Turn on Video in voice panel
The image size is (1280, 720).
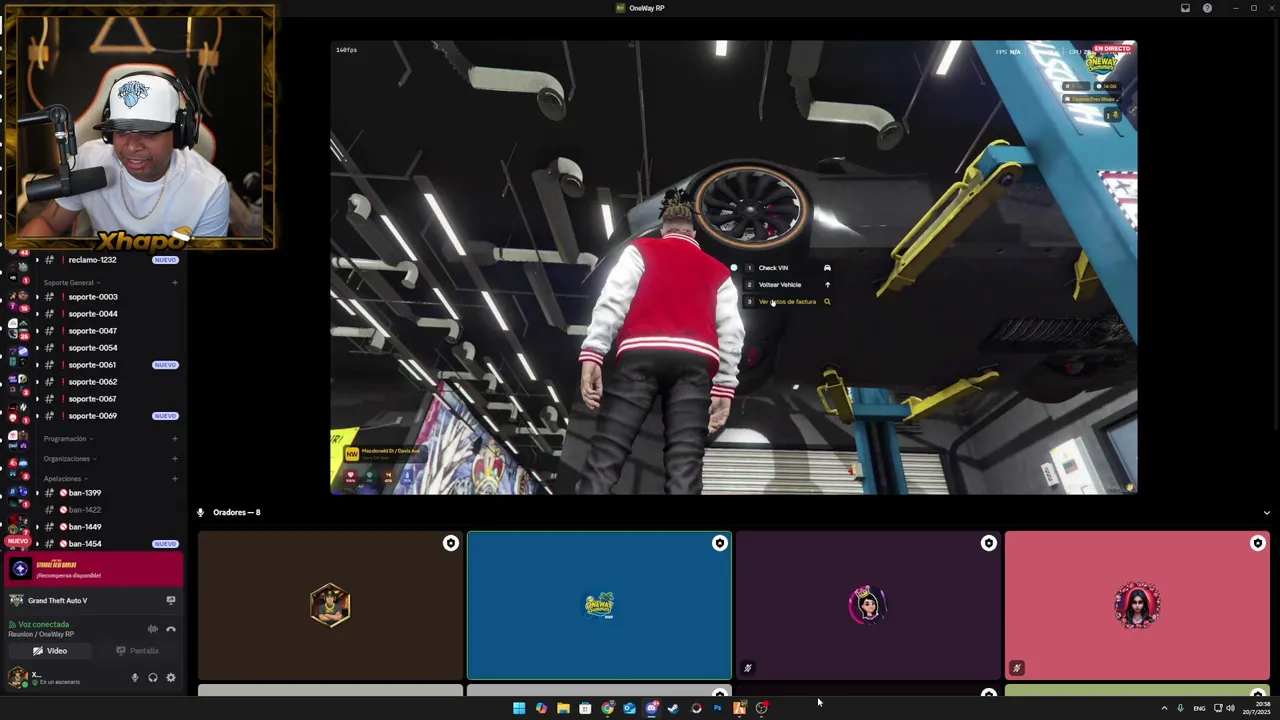(50, 651)
